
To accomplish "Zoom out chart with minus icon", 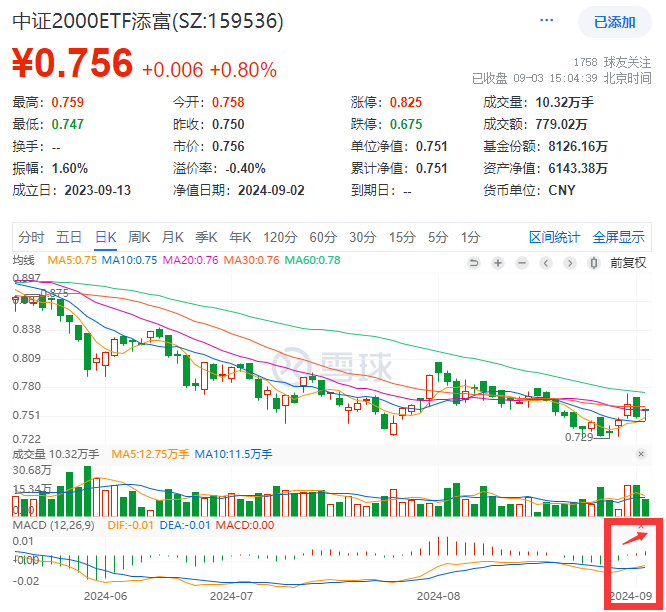I will tap(522, 263).
